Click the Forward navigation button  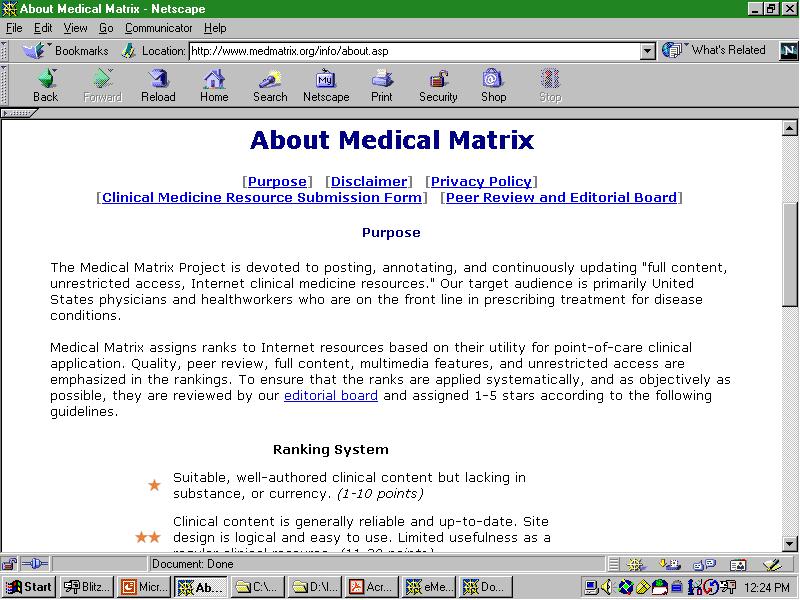pos(102,86)
